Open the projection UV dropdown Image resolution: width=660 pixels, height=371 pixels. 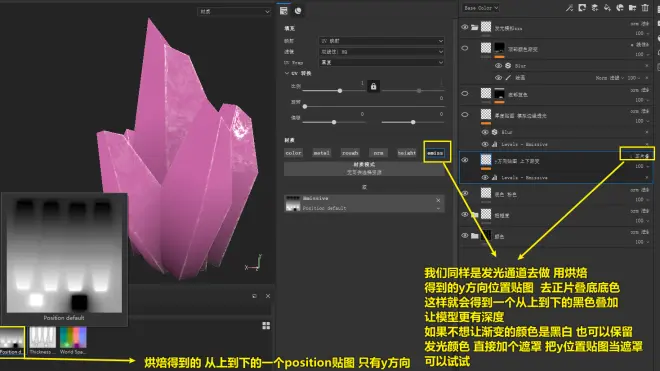click(x=381, y=41)
